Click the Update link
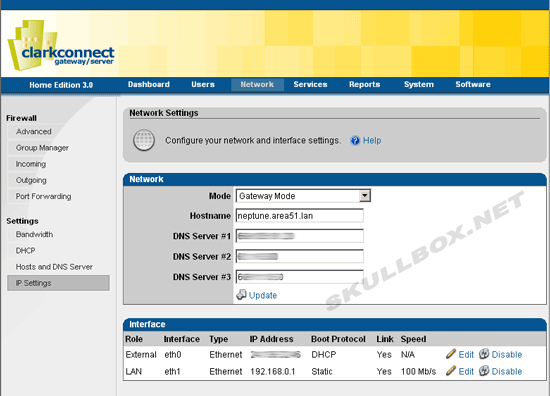The image size is (550, 396). [x=263, y=295]
